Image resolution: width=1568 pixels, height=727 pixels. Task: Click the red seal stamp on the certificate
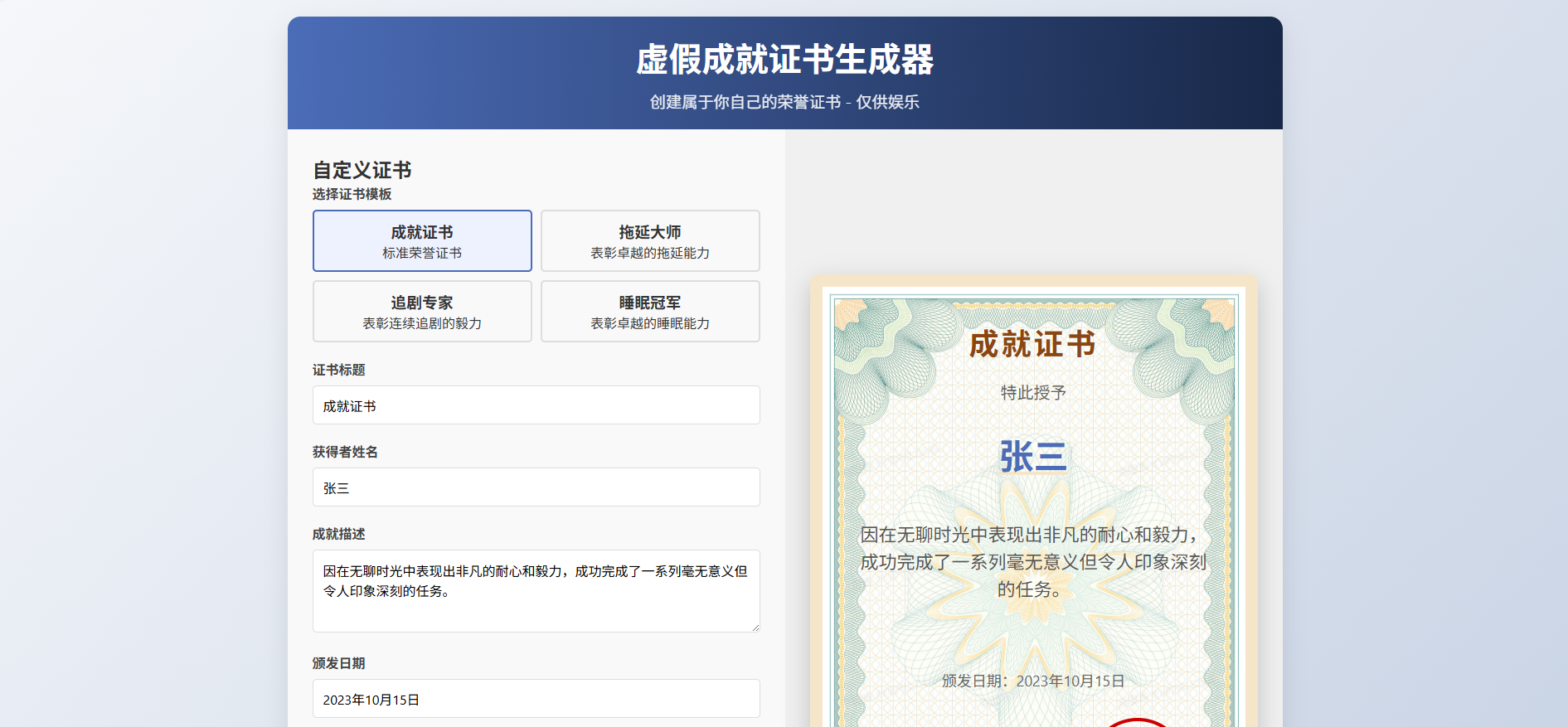tap(1137, 723)
